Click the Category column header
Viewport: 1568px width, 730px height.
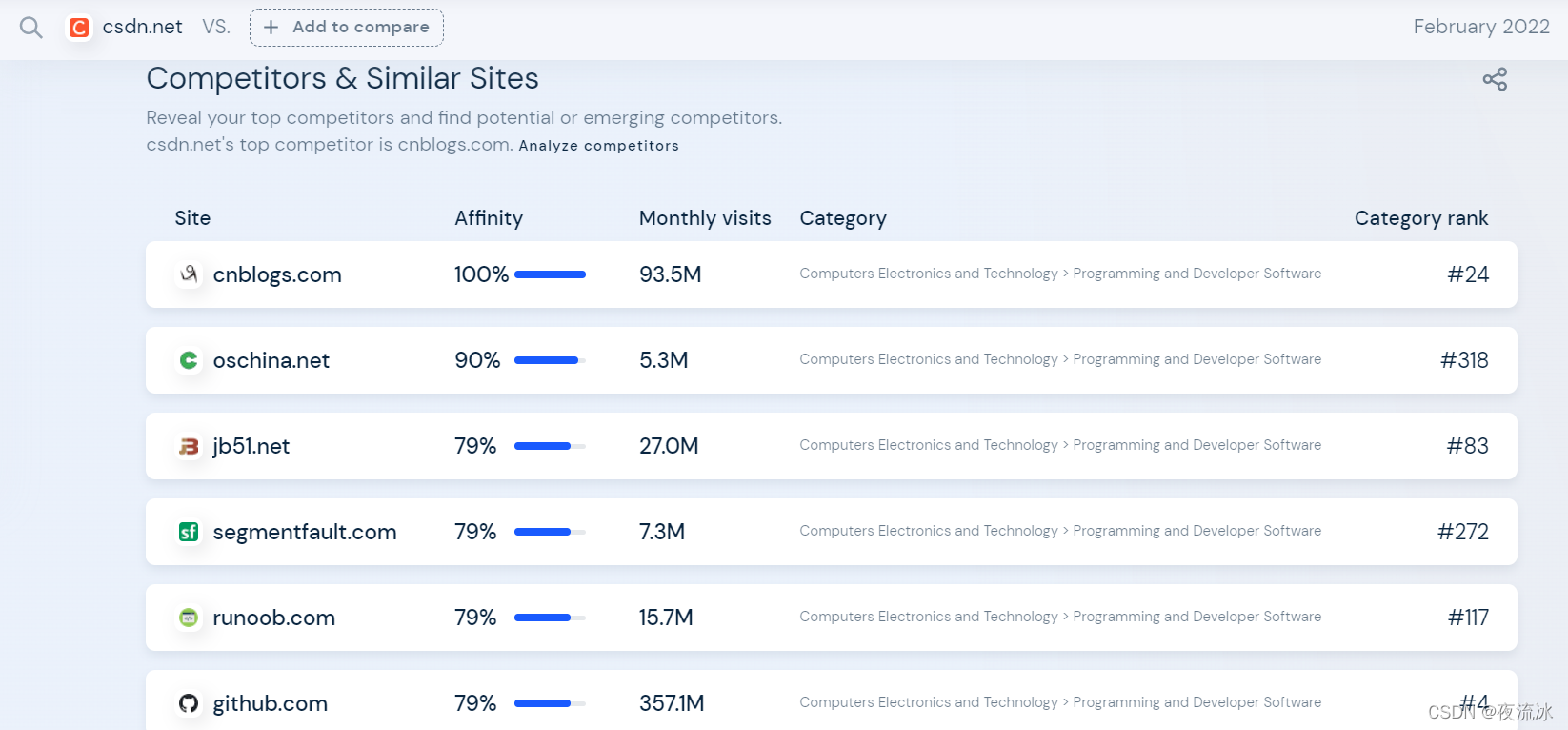[x=843, y=218]
